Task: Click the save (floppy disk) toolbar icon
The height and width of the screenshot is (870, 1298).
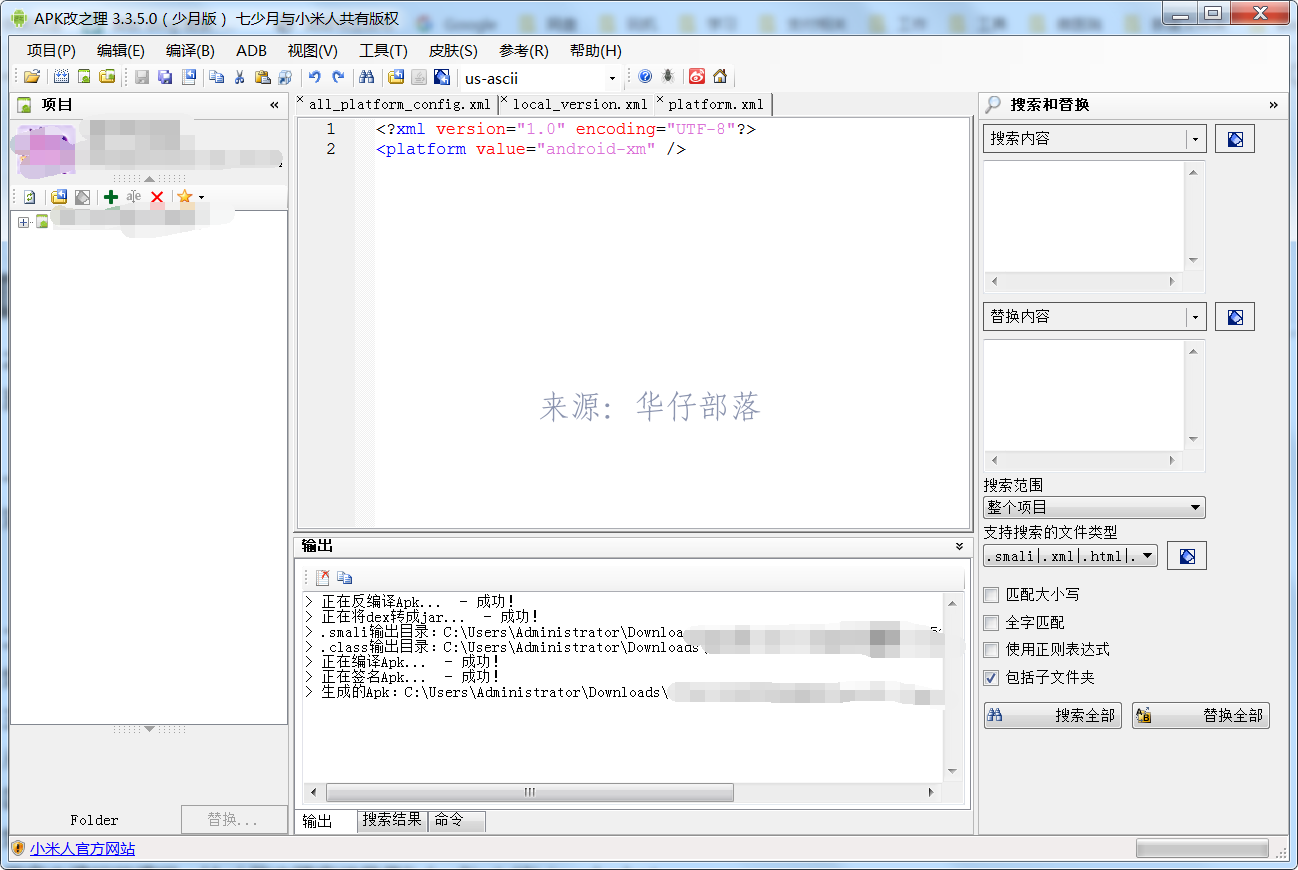Action: [142, 77]
